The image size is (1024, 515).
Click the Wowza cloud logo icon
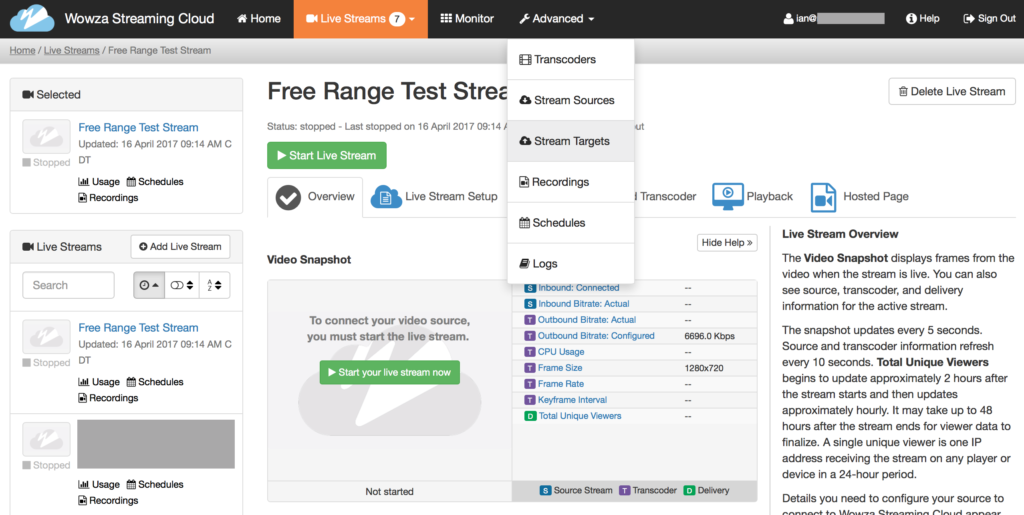tap(32, 18)
